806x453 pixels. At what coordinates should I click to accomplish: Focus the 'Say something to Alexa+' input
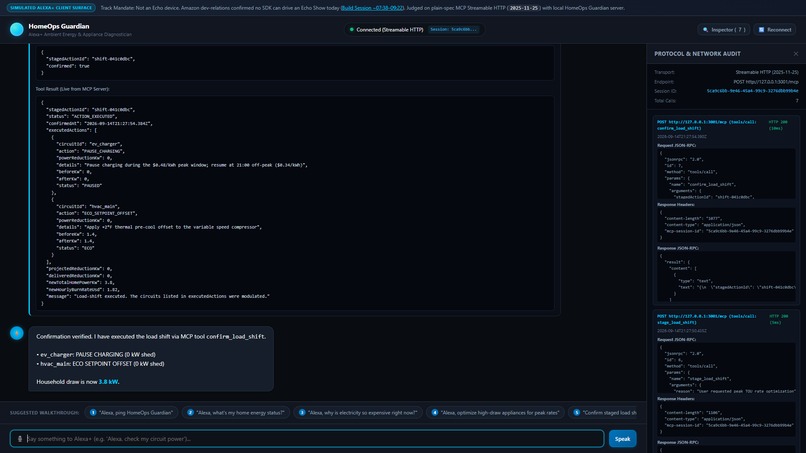(307, 439)
